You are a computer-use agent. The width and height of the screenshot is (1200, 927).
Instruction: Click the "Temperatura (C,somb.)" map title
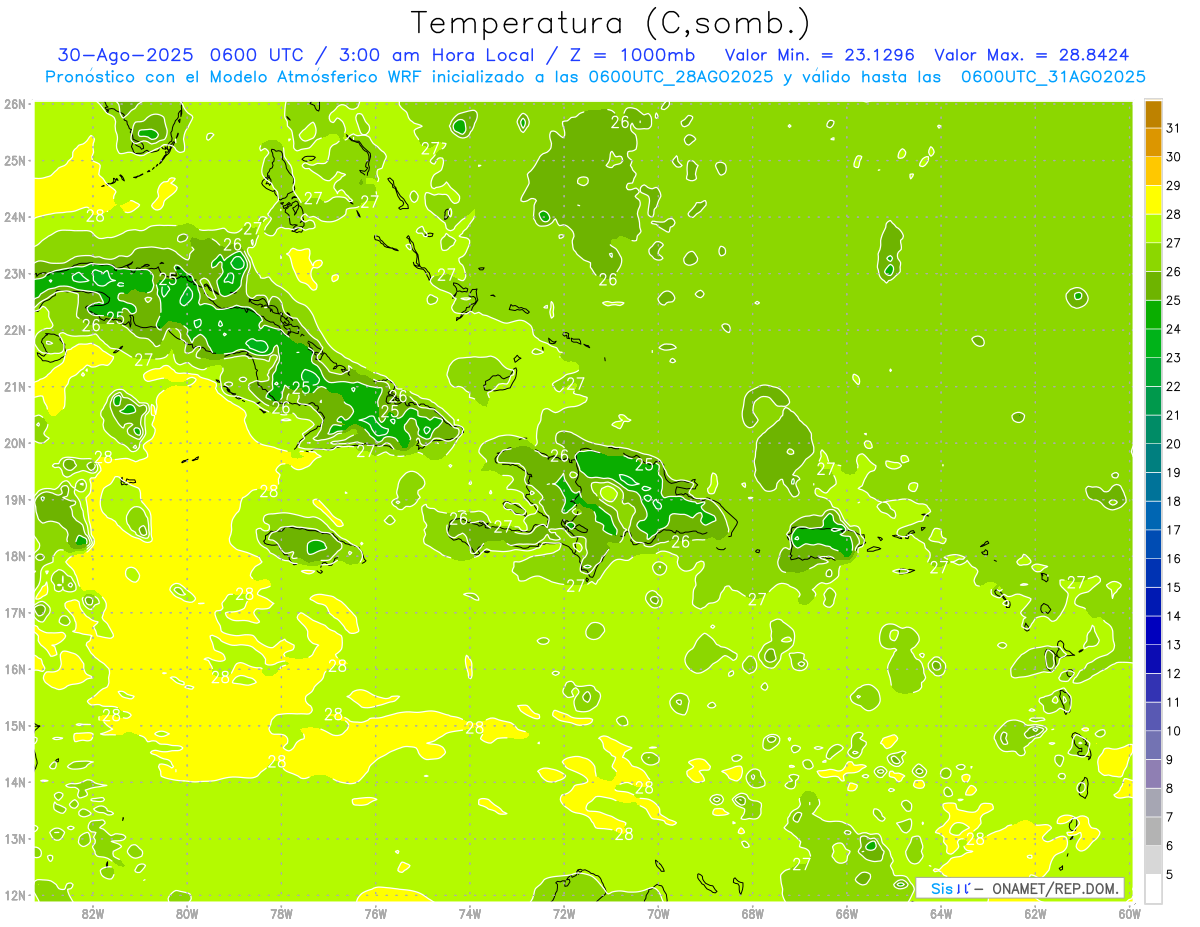point(610,22)
